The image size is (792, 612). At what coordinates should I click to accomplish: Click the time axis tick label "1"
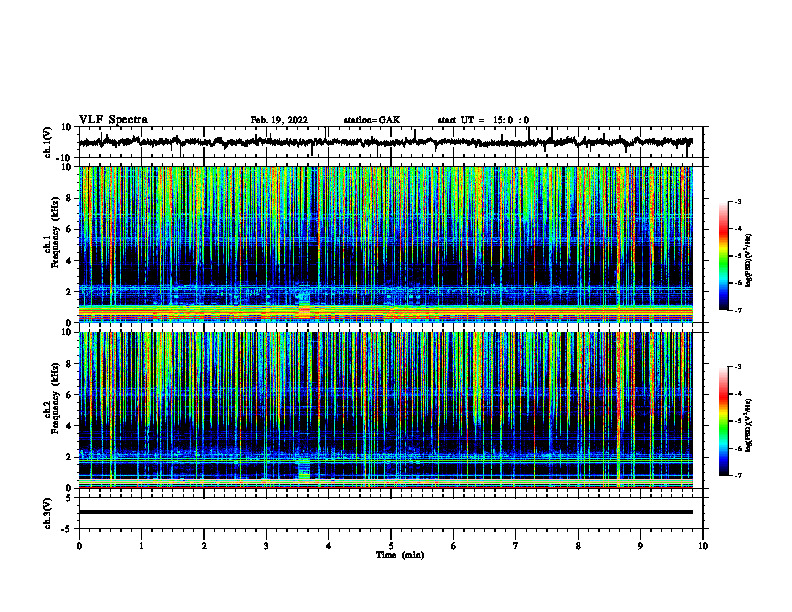pyautogui.click(x=141, y=546)
